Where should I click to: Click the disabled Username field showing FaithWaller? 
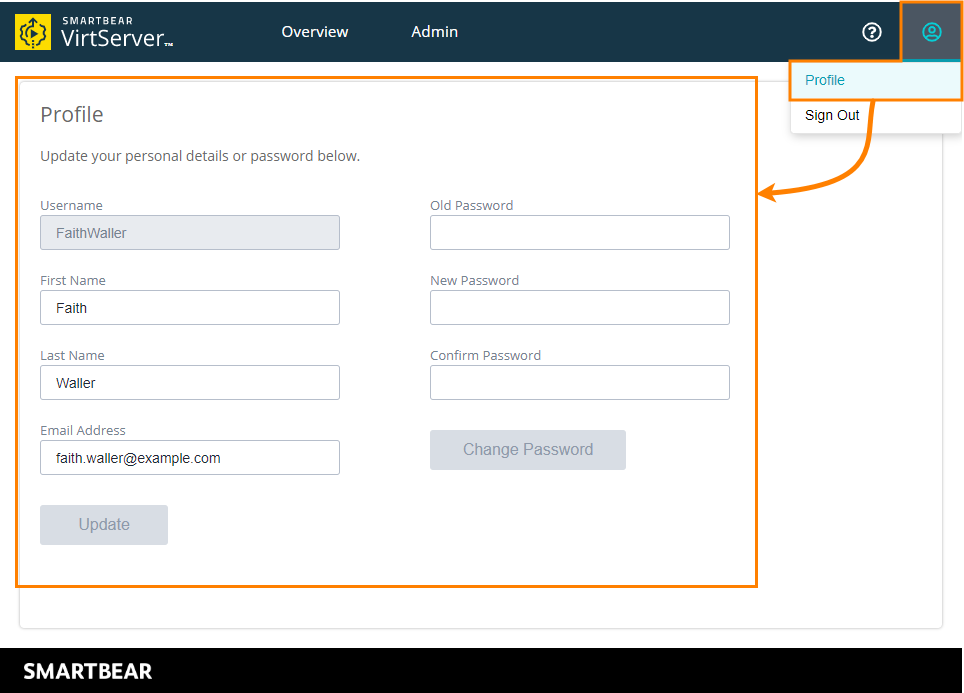click(189, 232)
